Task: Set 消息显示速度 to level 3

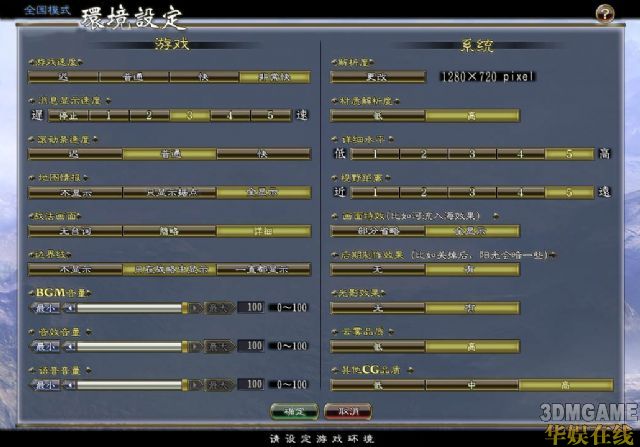Action: 189,116
